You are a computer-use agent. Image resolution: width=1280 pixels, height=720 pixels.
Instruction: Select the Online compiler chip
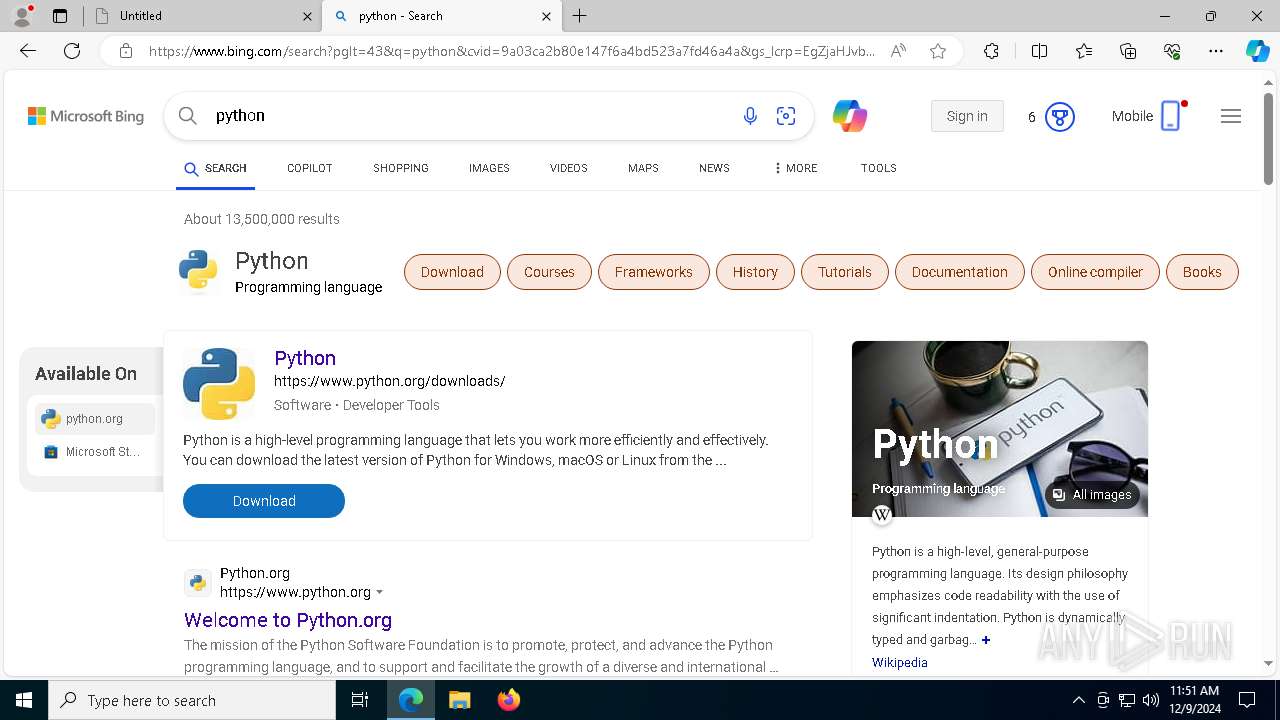pyautogui.click(x=1095, y=272)
